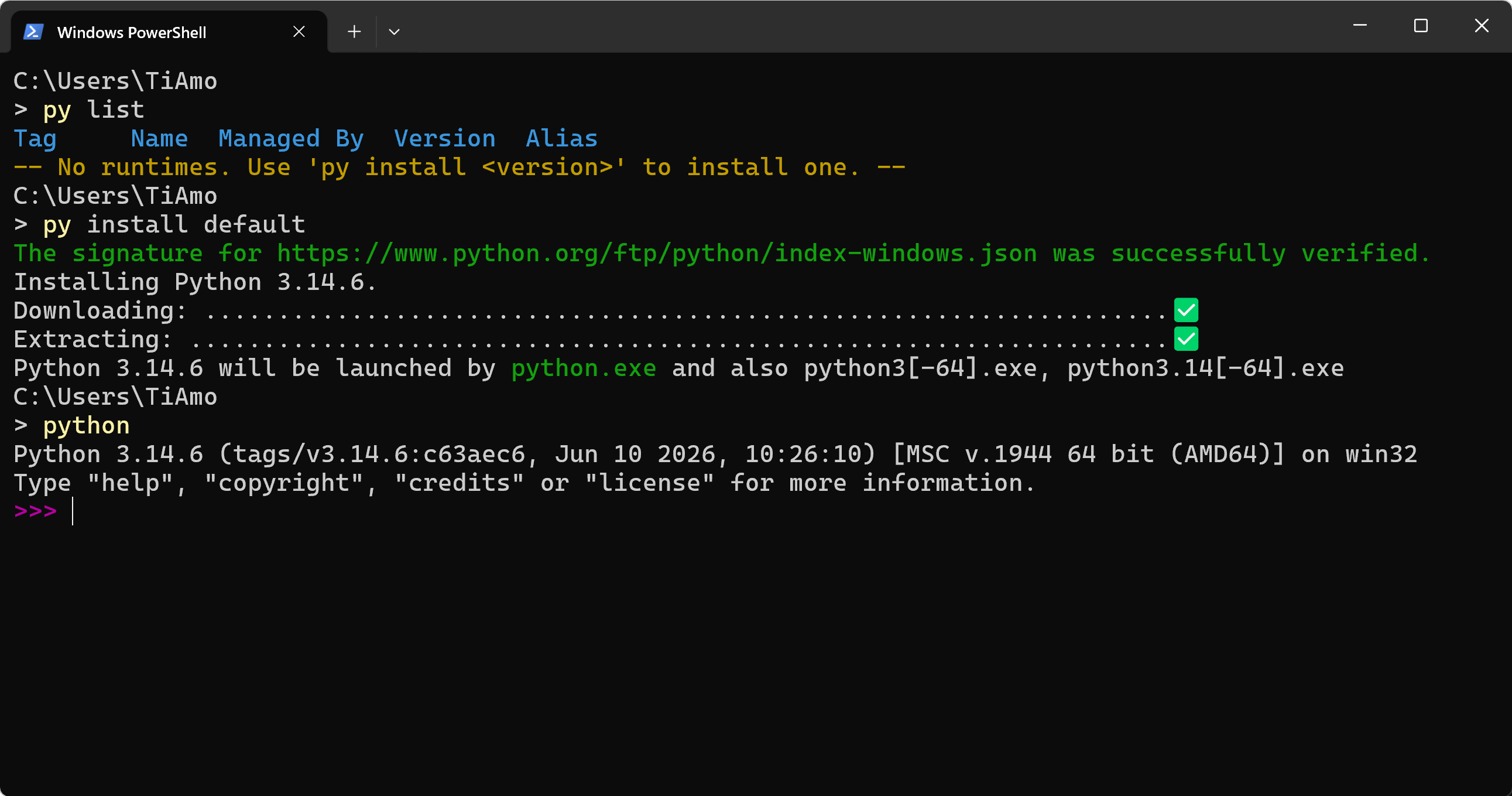The height and width of the screenshot is (796, 1512).
Task: Click the 'Alias' column header
Action: point(562,139)
